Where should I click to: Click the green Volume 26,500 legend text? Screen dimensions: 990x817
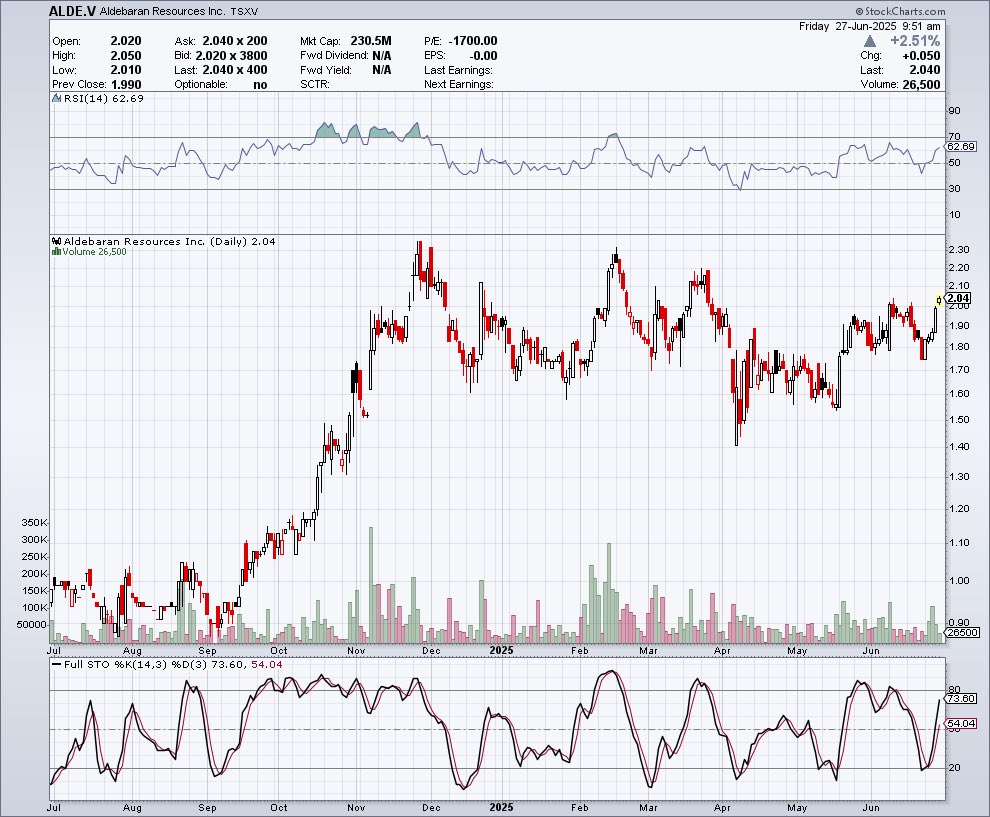[94, 251]
